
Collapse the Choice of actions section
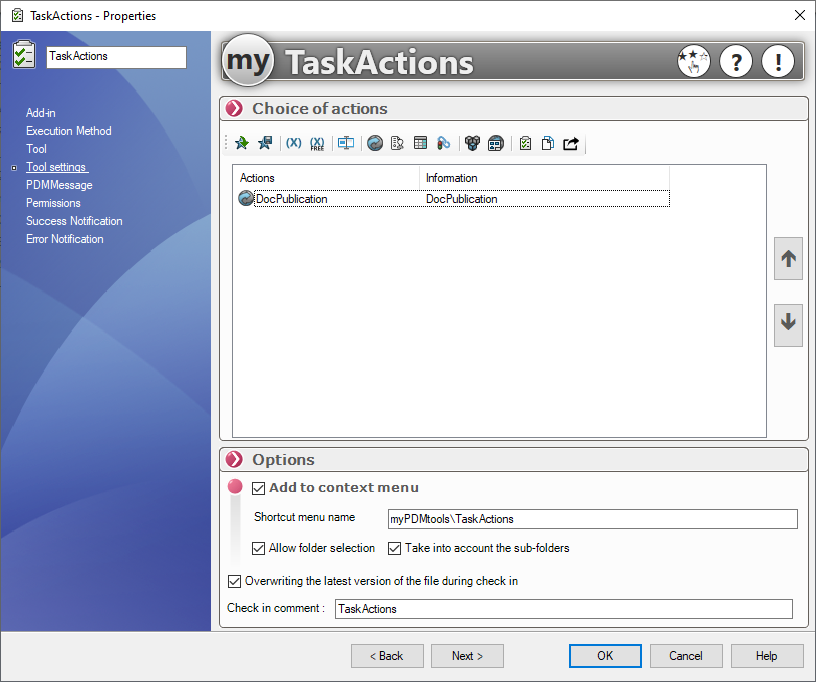click(234, 109)
